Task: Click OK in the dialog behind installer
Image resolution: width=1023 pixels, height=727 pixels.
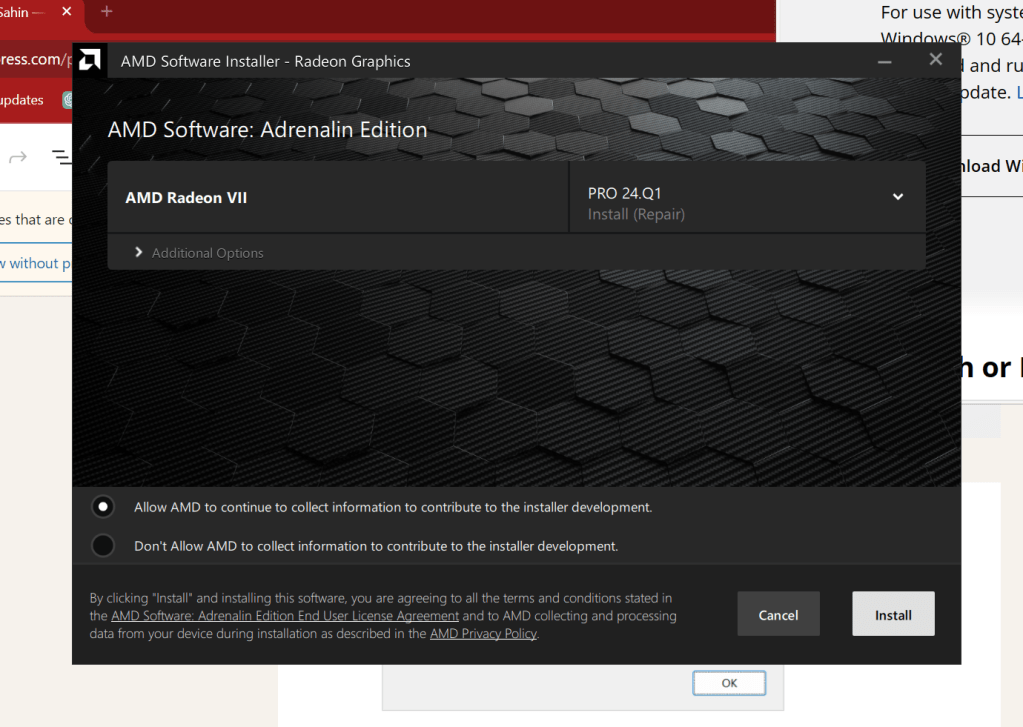Action: (x=729, y=683)
